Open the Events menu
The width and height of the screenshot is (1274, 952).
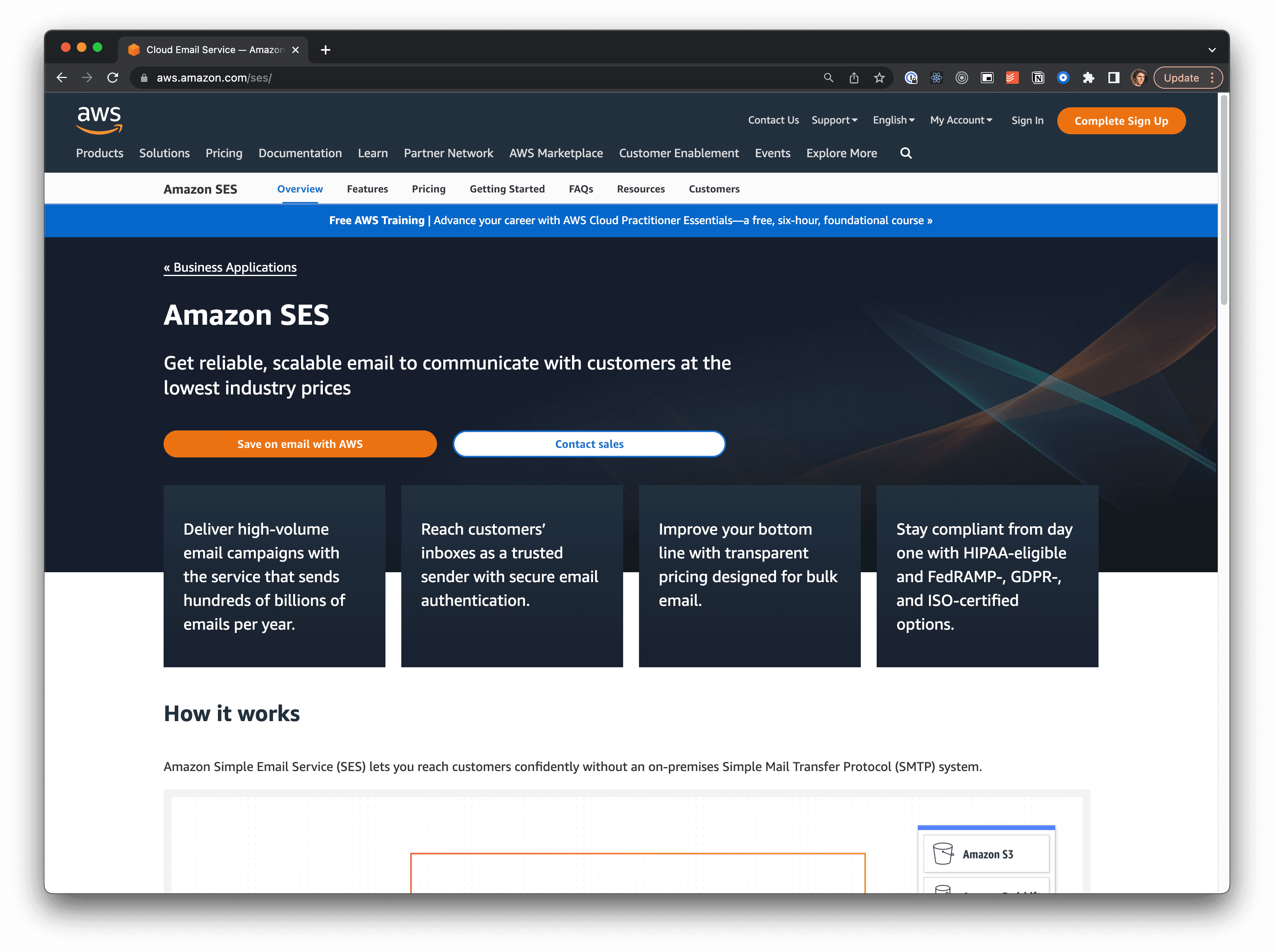pyautogui.click(x=772, y=153)
